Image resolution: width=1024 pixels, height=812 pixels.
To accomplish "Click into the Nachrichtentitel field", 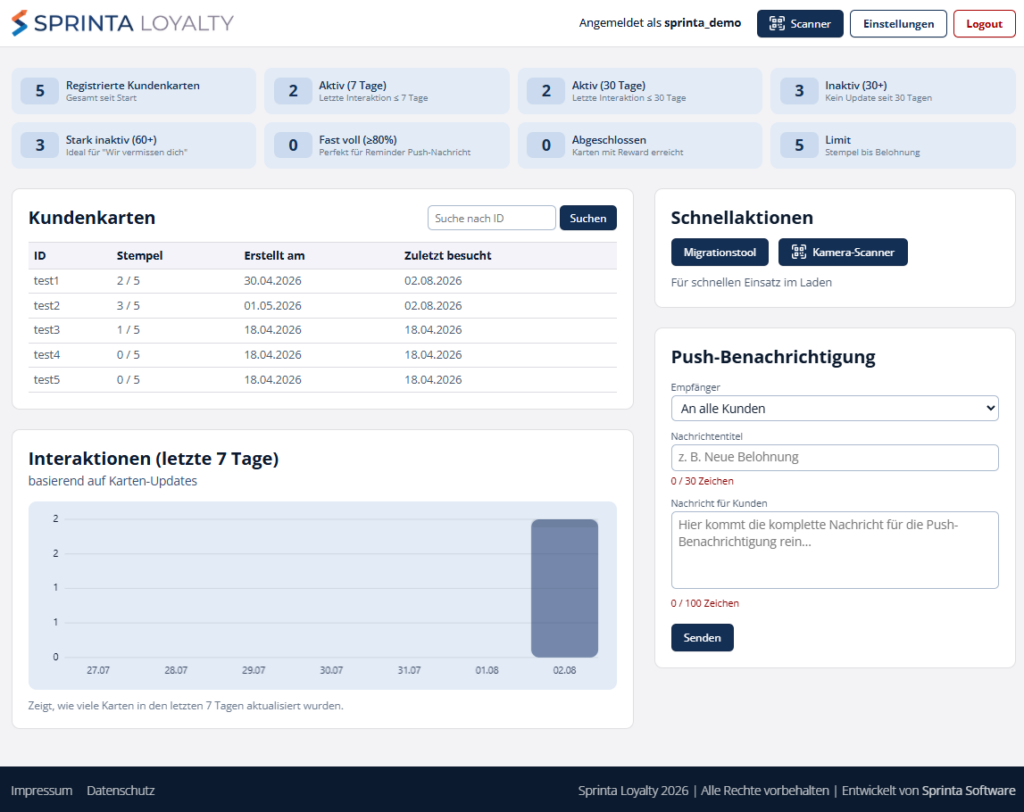I will click(x=835, y=457).
